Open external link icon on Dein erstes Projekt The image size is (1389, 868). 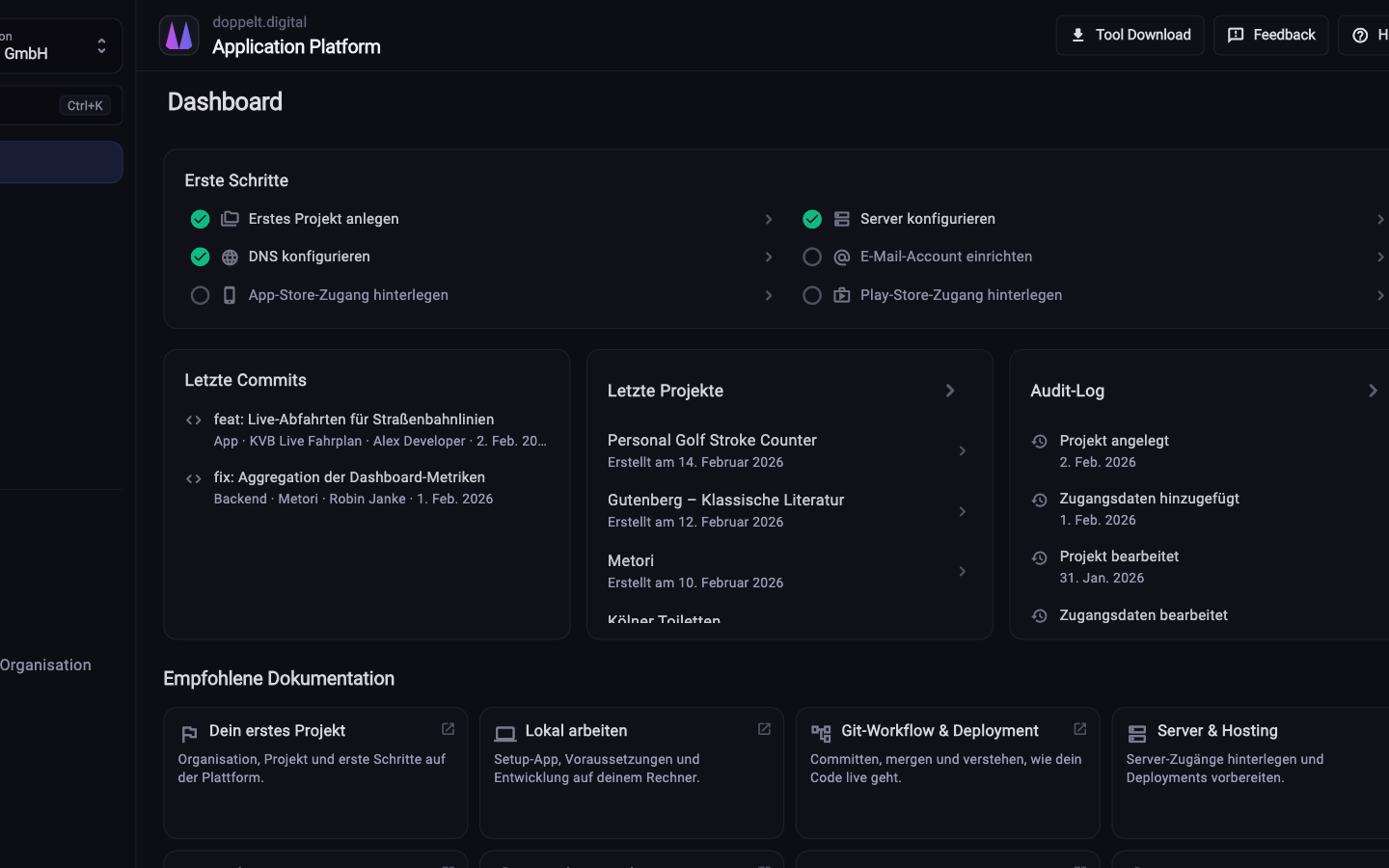448,729
